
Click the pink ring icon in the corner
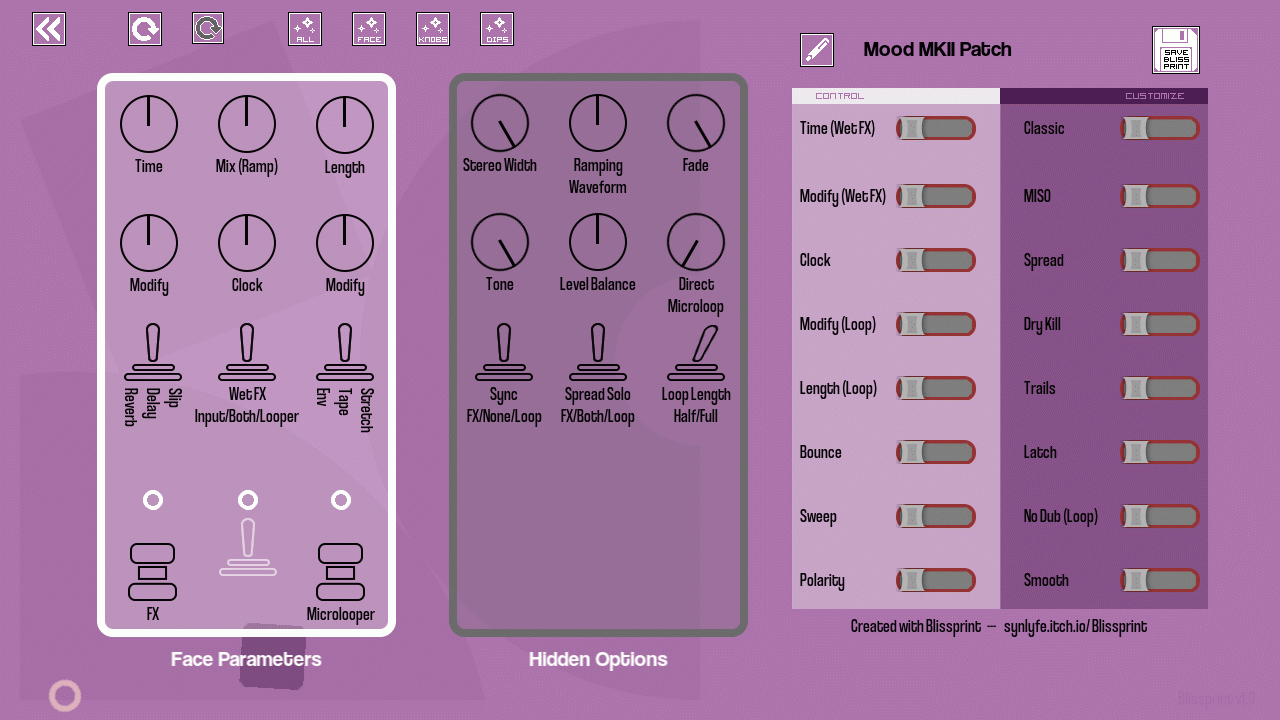65,696
